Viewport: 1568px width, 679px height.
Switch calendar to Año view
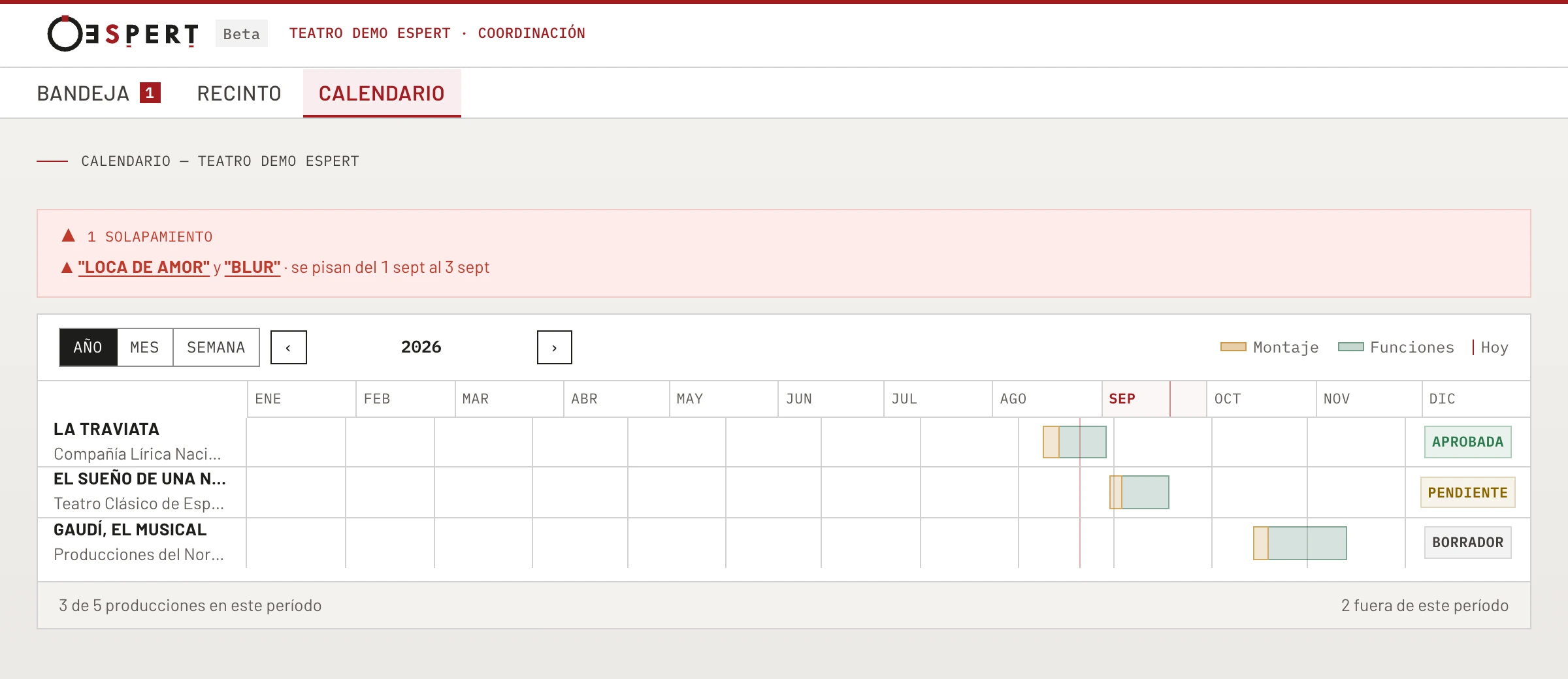point(88,347)
